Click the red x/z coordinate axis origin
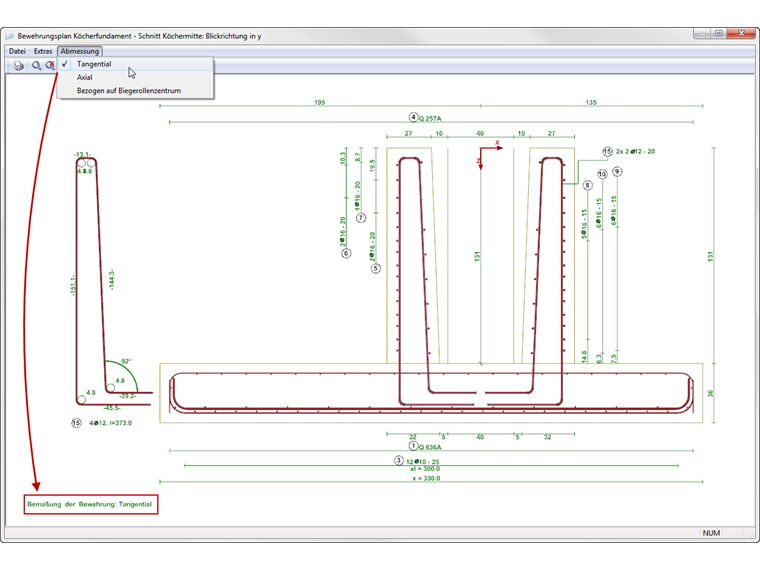Image resolution: width=760 pixels, height=570 pixels. (x=481, y=148)
